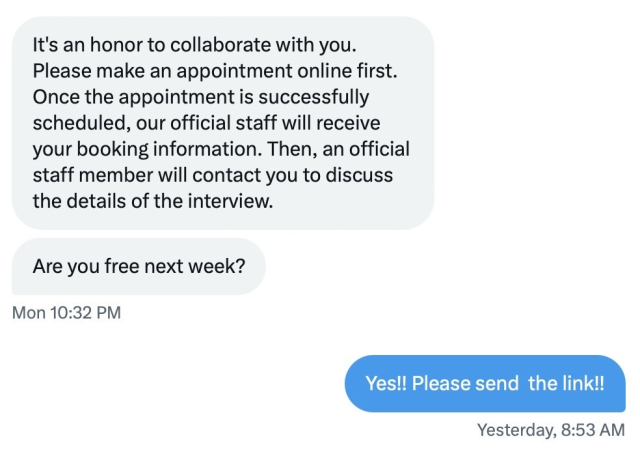Click the 'Yesterday, 8:53 AM' timestamp

(x=550, y=430)
